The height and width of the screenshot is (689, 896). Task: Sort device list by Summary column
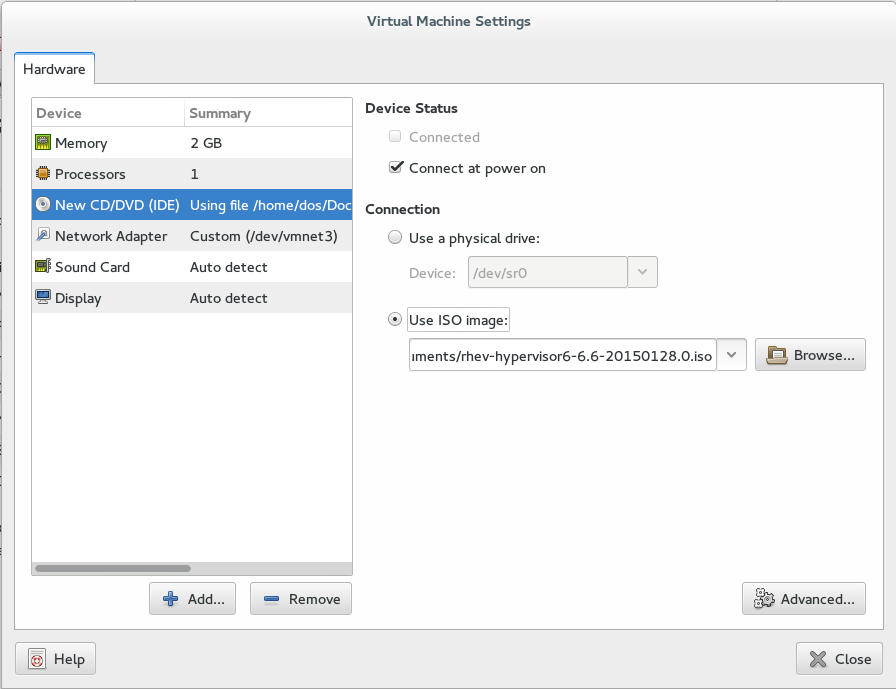coord(267,113)
